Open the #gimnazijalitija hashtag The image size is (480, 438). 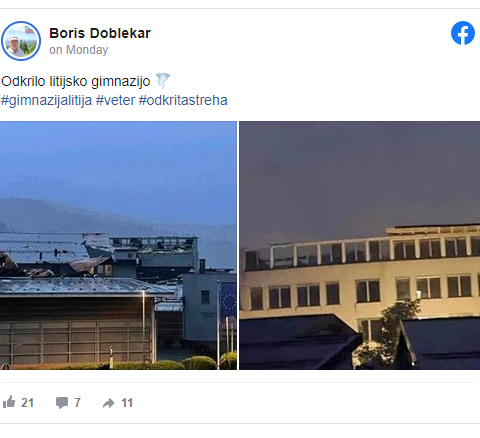click(x=46, y=100)
